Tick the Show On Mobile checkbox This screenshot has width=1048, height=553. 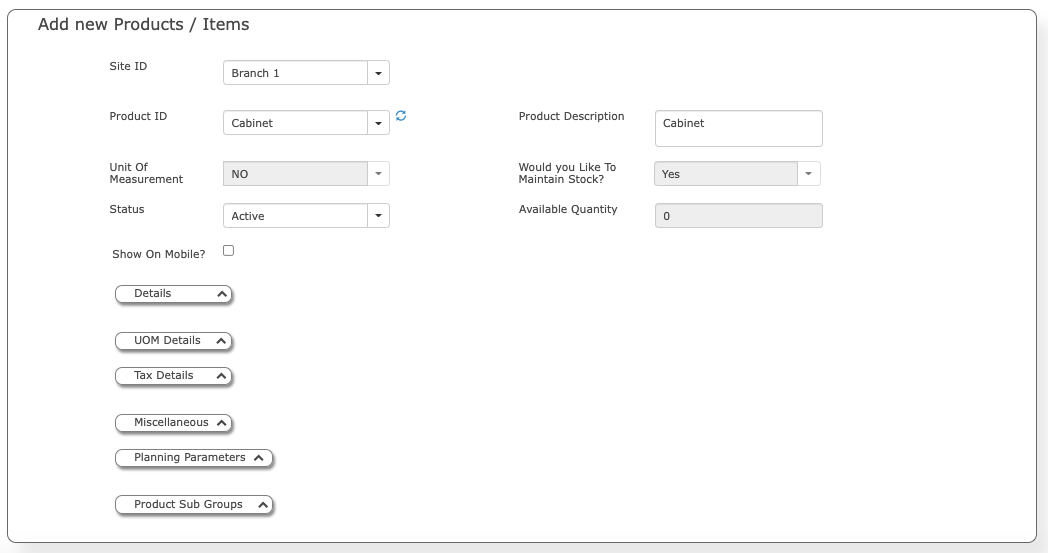click(x=229, y=251)
